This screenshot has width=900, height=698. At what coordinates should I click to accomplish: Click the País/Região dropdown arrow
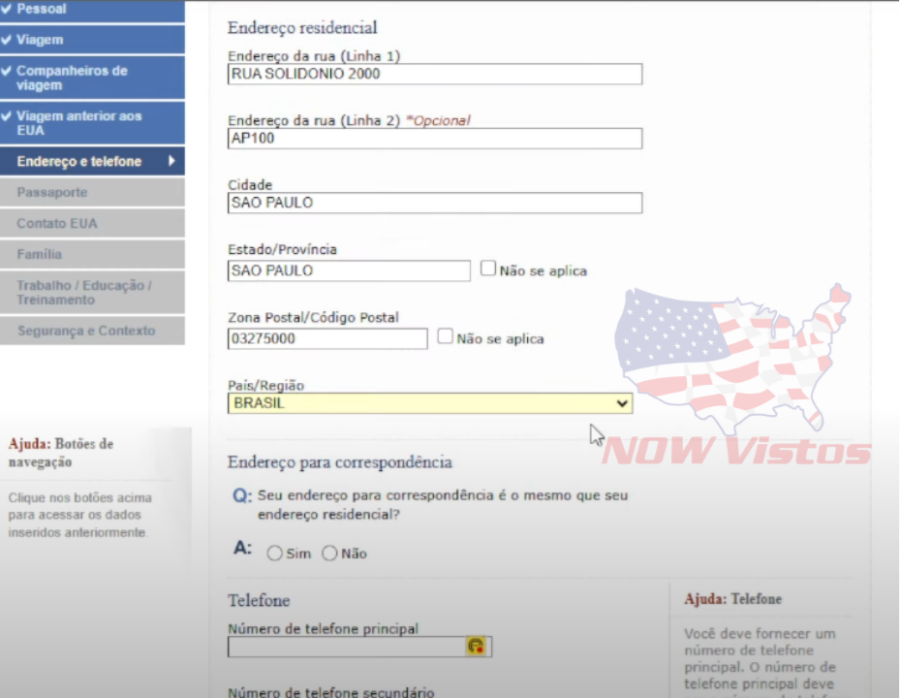[623, 403]
